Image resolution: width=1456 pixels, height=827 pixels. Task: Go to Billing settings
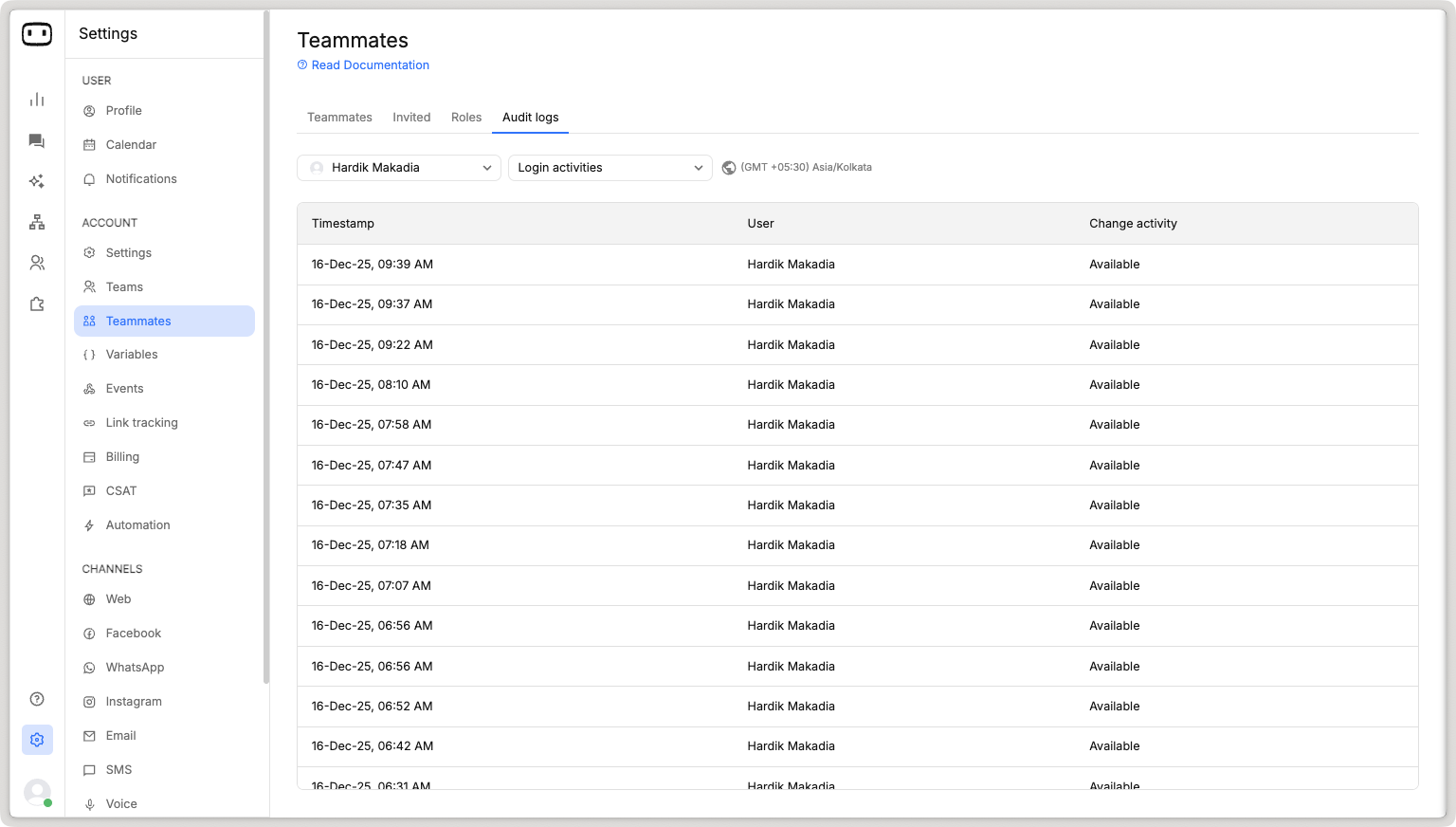click(122, 457)
